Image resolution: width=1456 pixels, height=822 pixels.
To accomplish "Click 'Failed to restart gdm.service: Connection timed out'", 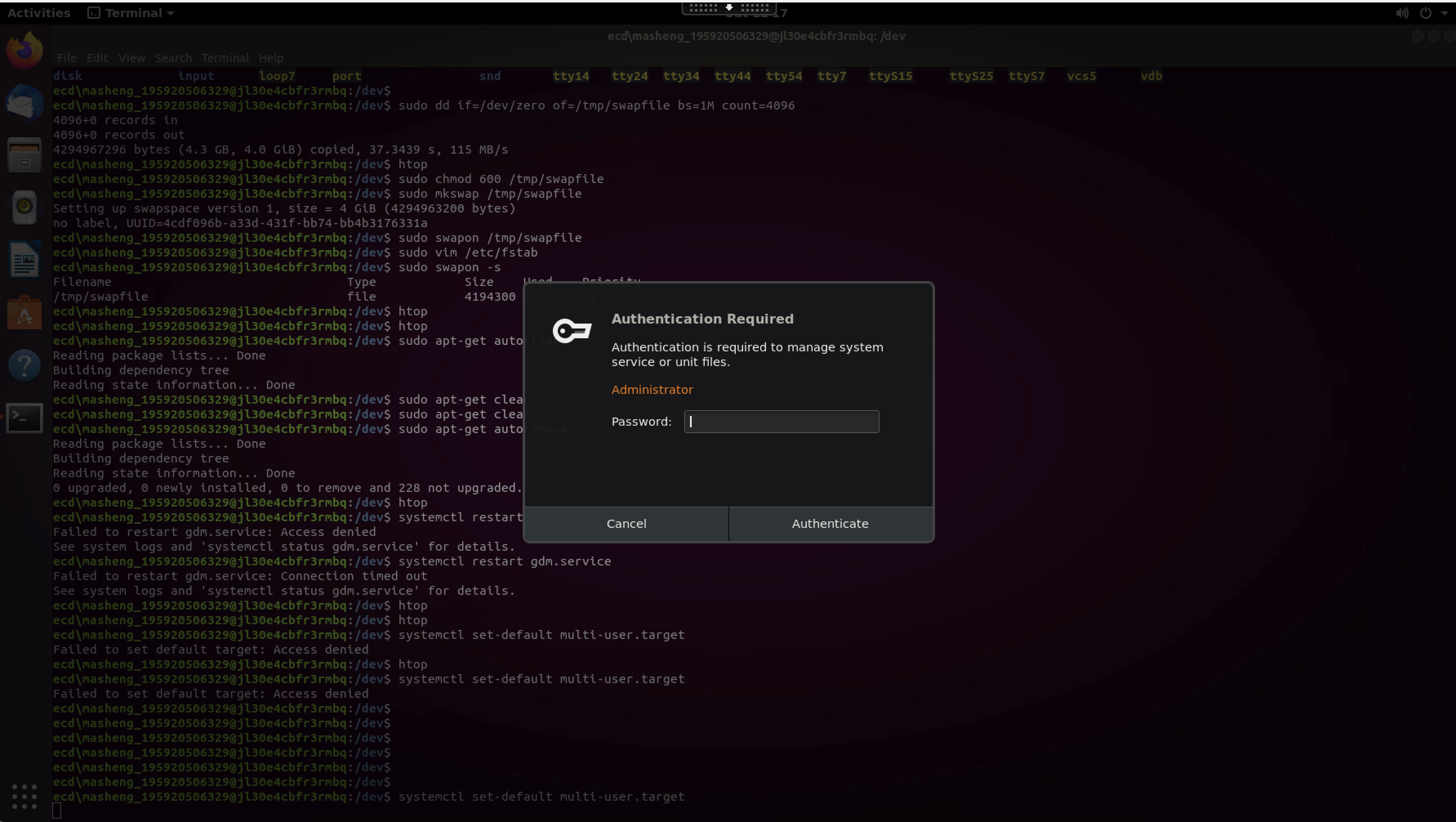I will [x=240, y=576].
